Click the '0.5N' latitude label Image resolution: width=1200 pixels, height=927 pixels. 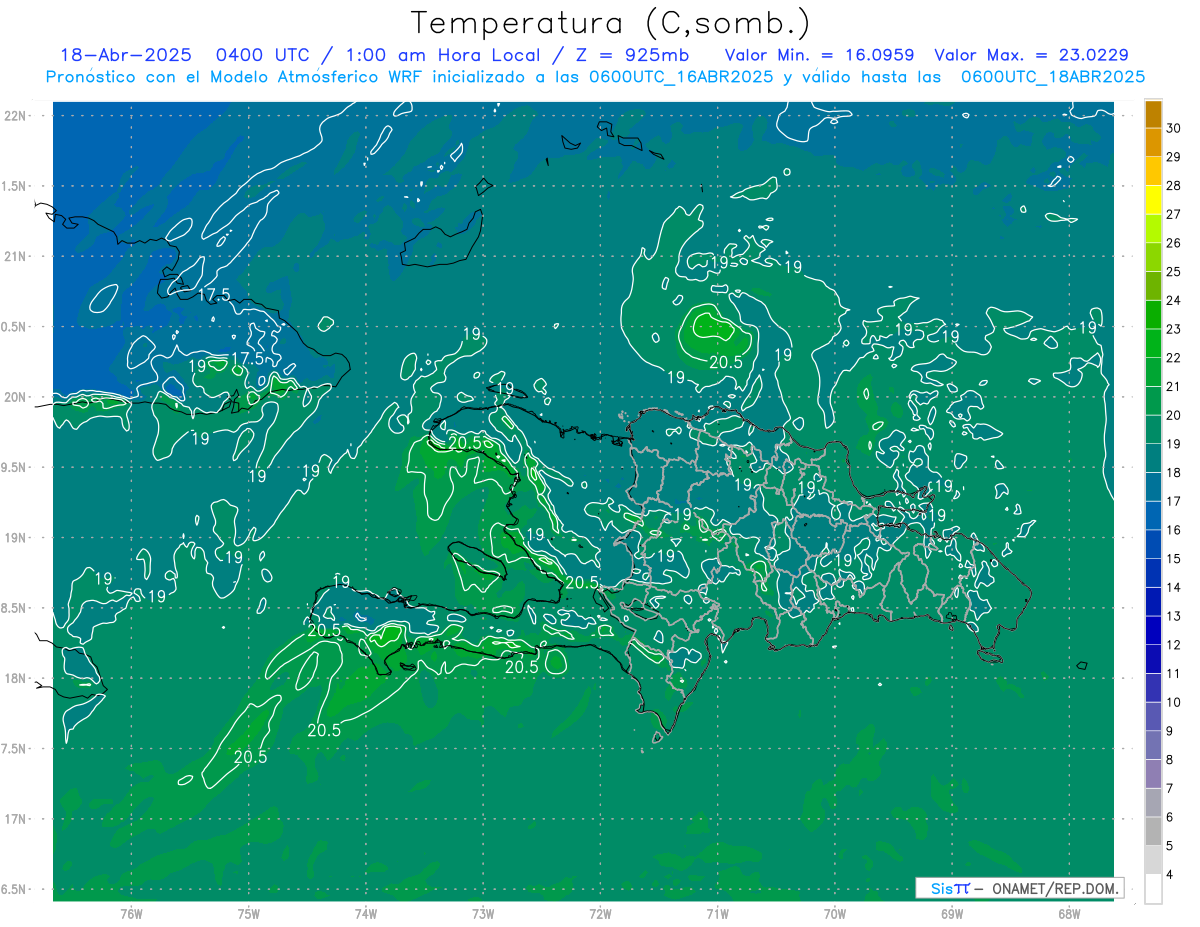tap(15, 327)
